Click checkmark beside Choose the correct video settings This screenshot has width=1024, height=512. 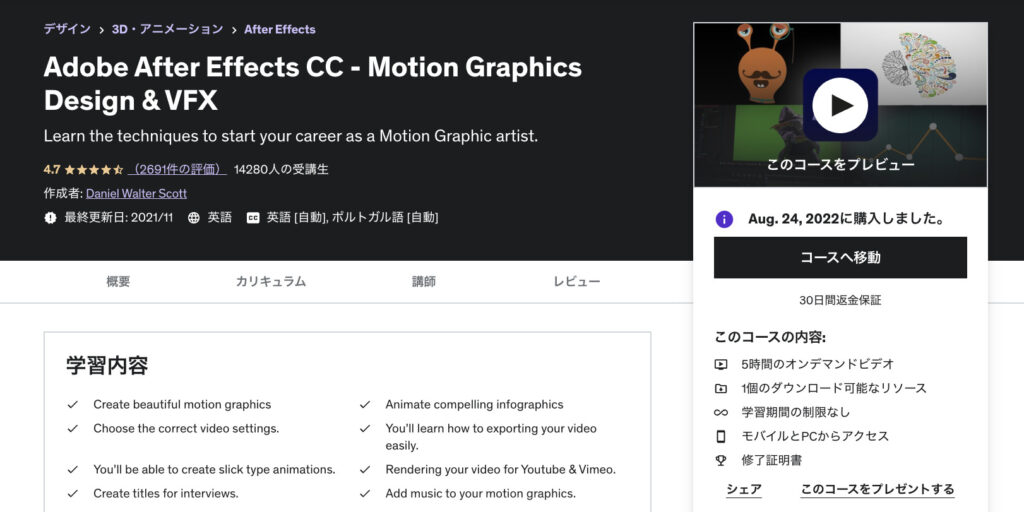pyautogui.click(x=72, y=429)
